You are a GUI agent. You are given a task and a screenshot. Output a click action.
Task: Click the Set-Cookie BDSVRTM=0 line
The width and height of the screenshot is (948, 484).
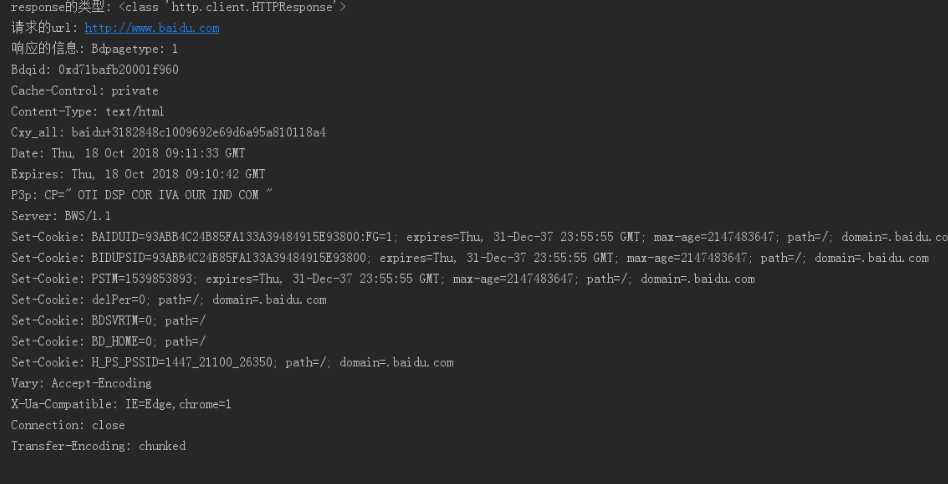point(108,320)
